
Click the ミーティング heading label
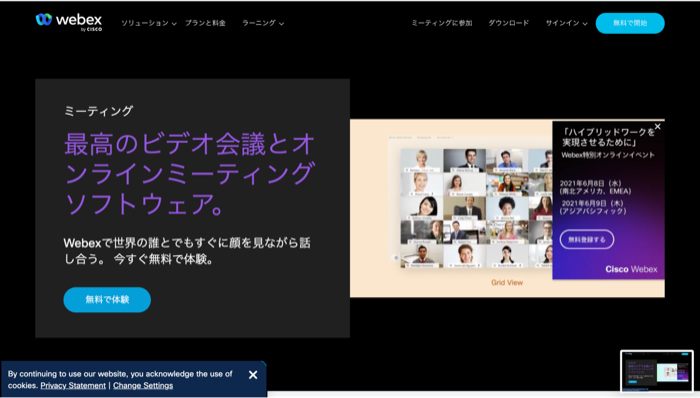tap(98, 111)
